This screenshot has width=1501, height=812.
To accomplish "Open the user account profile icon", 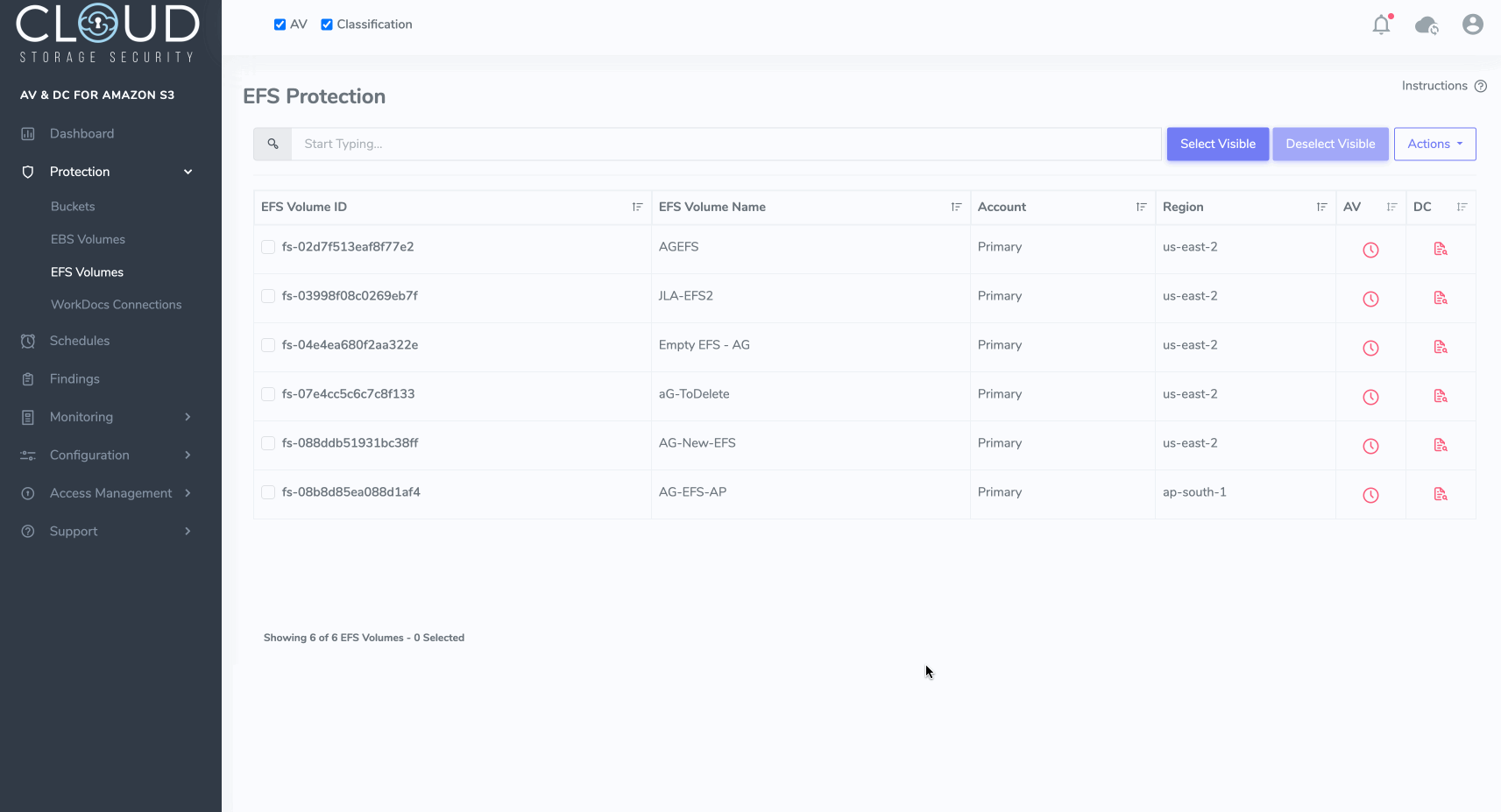I will pos(1472,25).
